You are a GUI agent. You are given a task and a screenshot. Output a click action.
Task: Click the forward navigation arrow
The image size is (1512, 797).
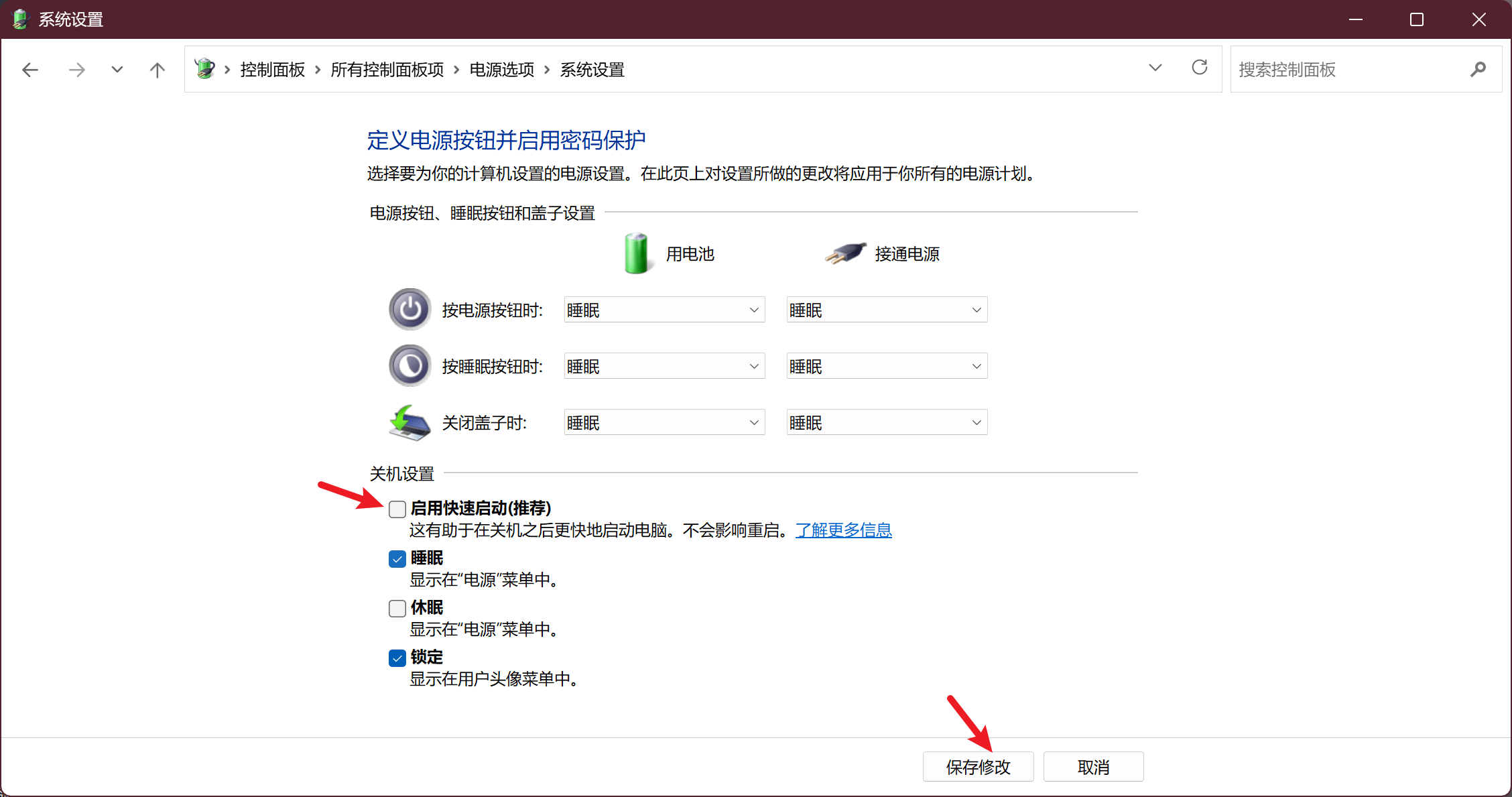77,70
